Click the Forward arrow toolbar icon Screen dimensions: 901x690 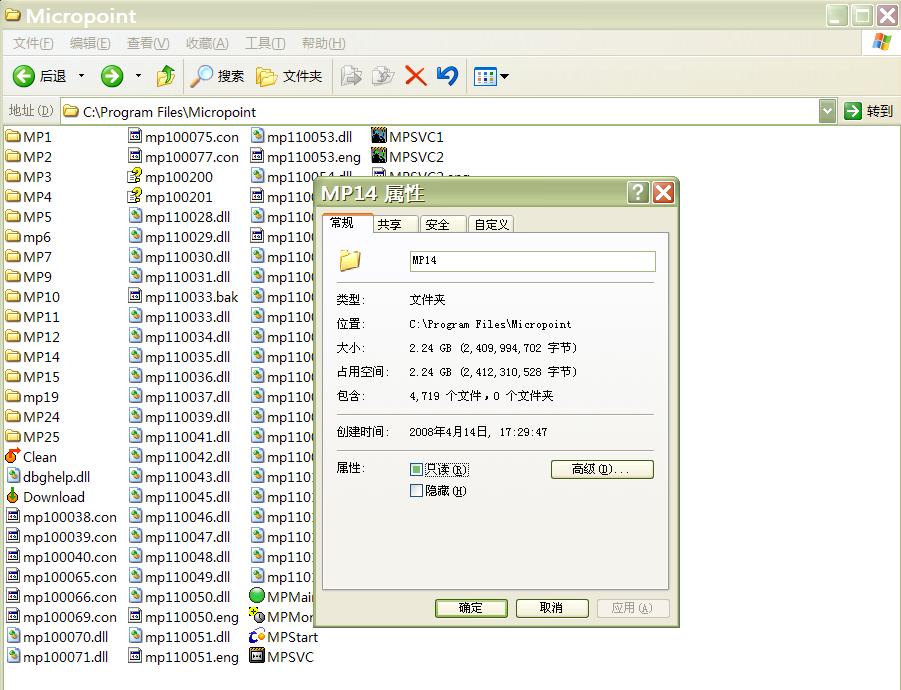pos(111,76)
